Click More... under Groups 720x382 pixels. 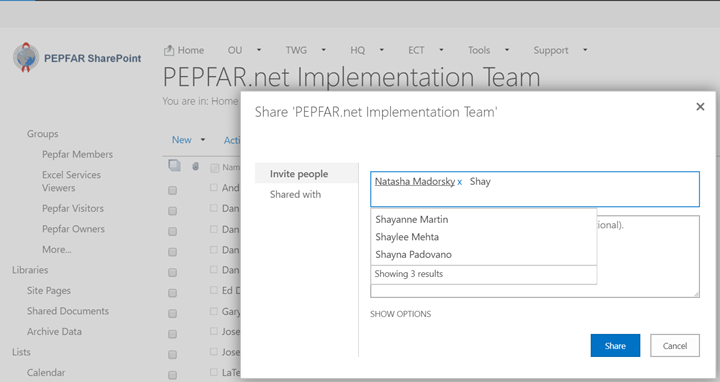click(x=56, y=249)
